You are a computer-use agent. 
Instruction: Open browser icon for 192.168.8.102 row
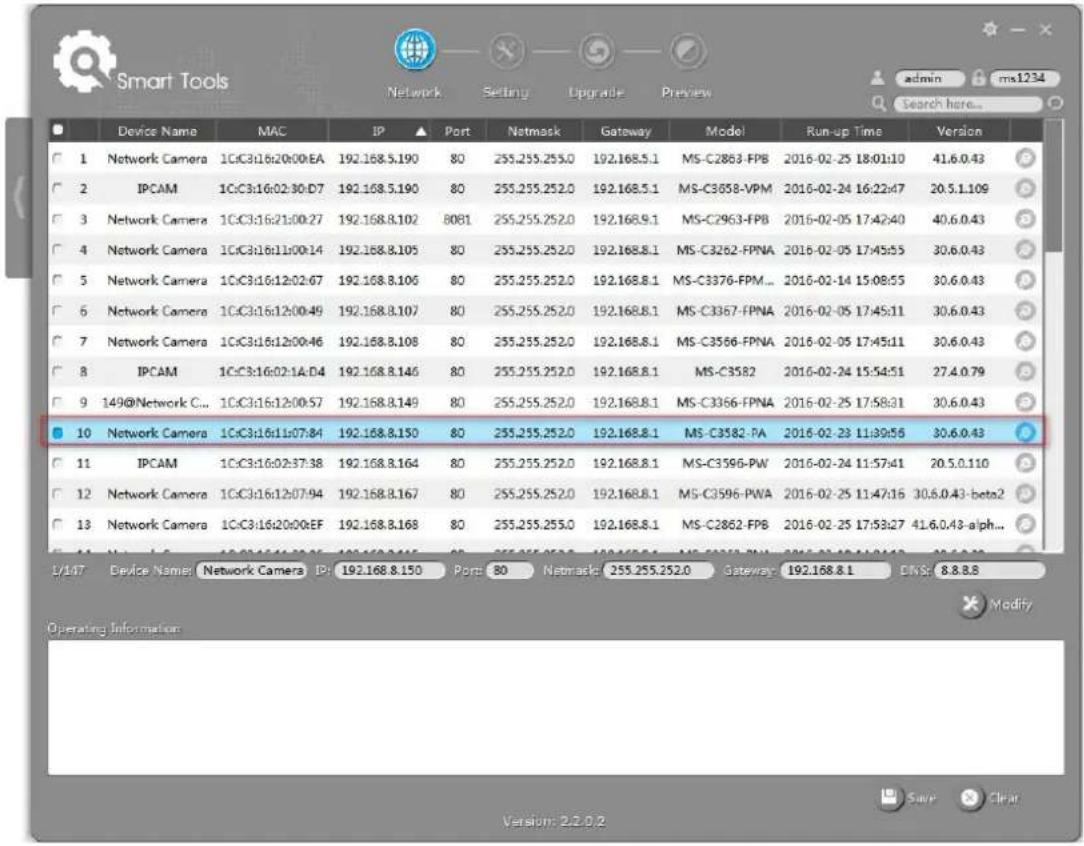pos(1025,219)
